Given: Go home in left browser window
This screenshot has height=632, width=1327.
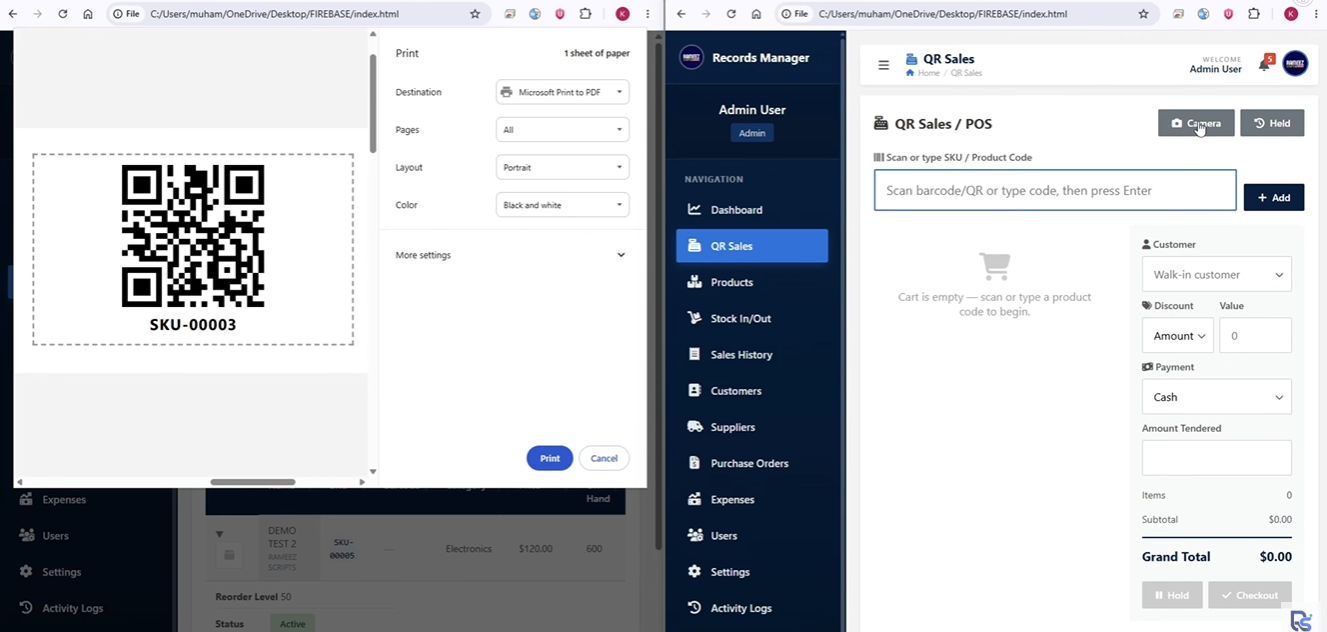Looking at the screenshot, I should [x=88, y=14].
